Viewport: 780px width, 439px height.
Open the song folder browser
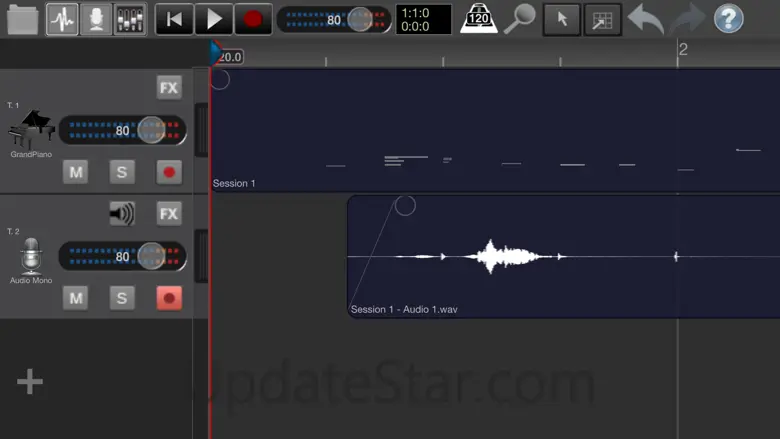coord(23,19)
